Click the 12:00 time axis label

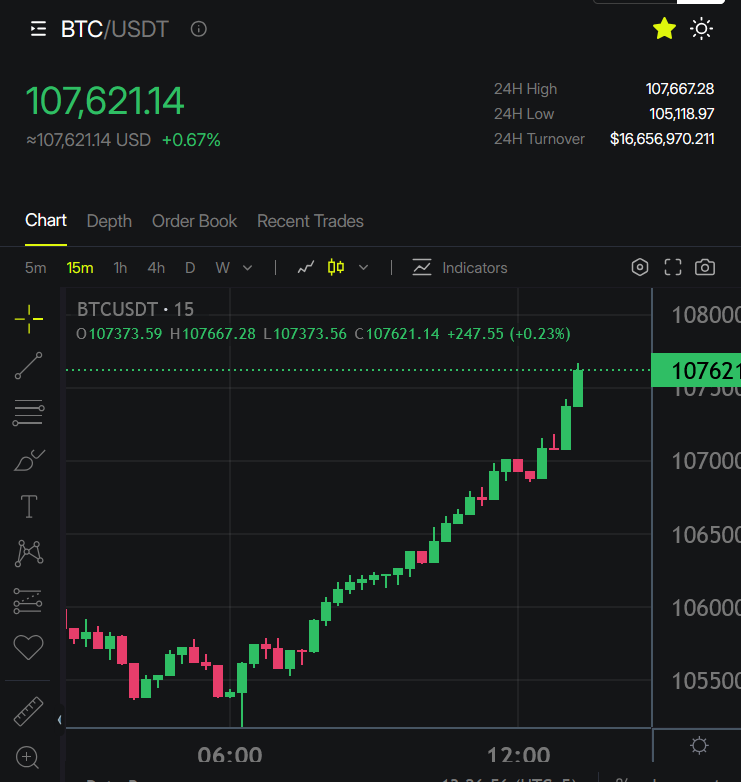coord(518,755)
